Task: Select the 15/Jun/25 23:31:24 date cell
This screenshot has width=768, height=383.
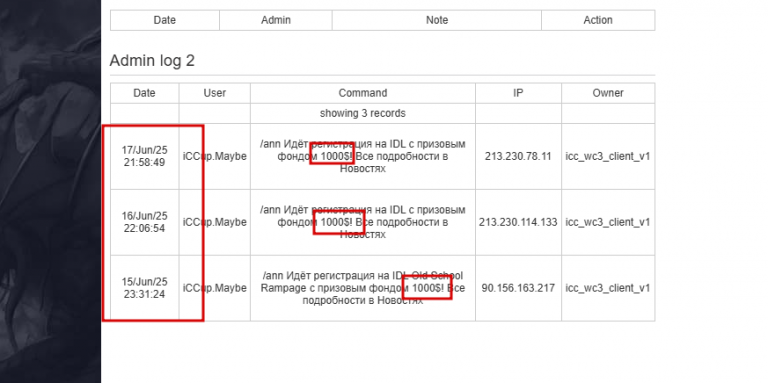Action: [x=144, y=288]
